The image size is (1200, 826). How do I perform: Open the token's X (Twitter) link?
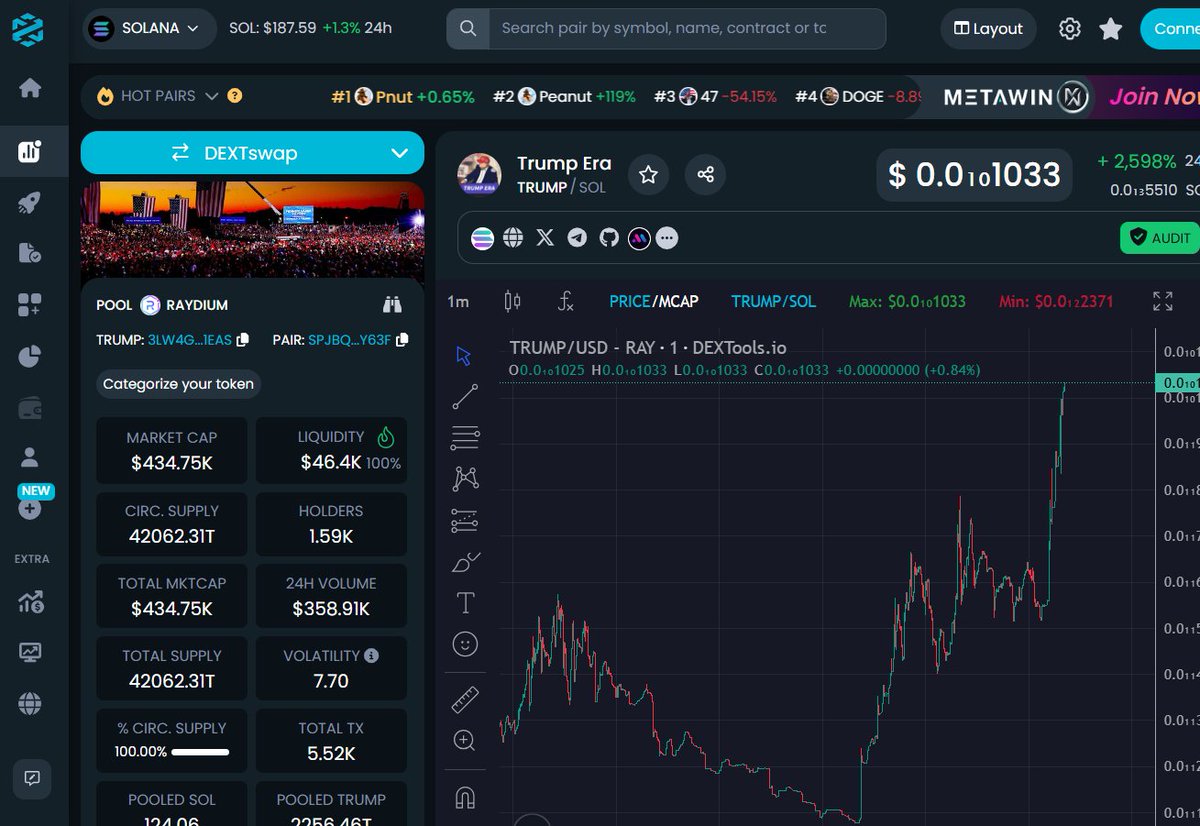point(545,238)
